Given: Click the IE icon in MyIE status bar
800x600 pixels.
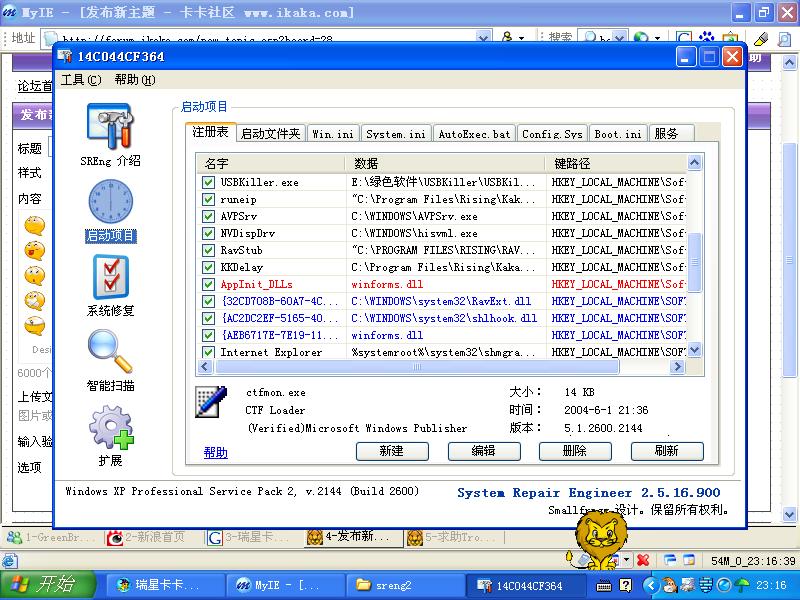Looking at the screenshot, I should [x=9, y=561].
